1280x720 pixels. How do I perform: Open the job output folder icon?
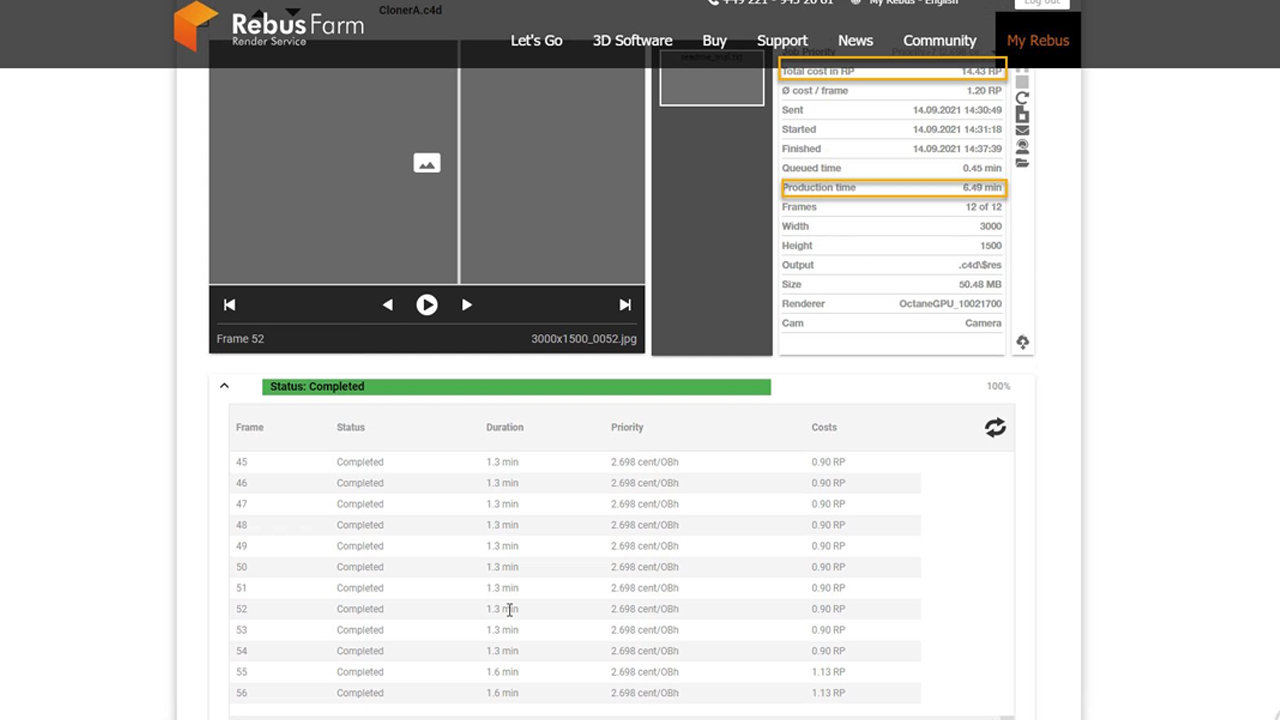1022,162
